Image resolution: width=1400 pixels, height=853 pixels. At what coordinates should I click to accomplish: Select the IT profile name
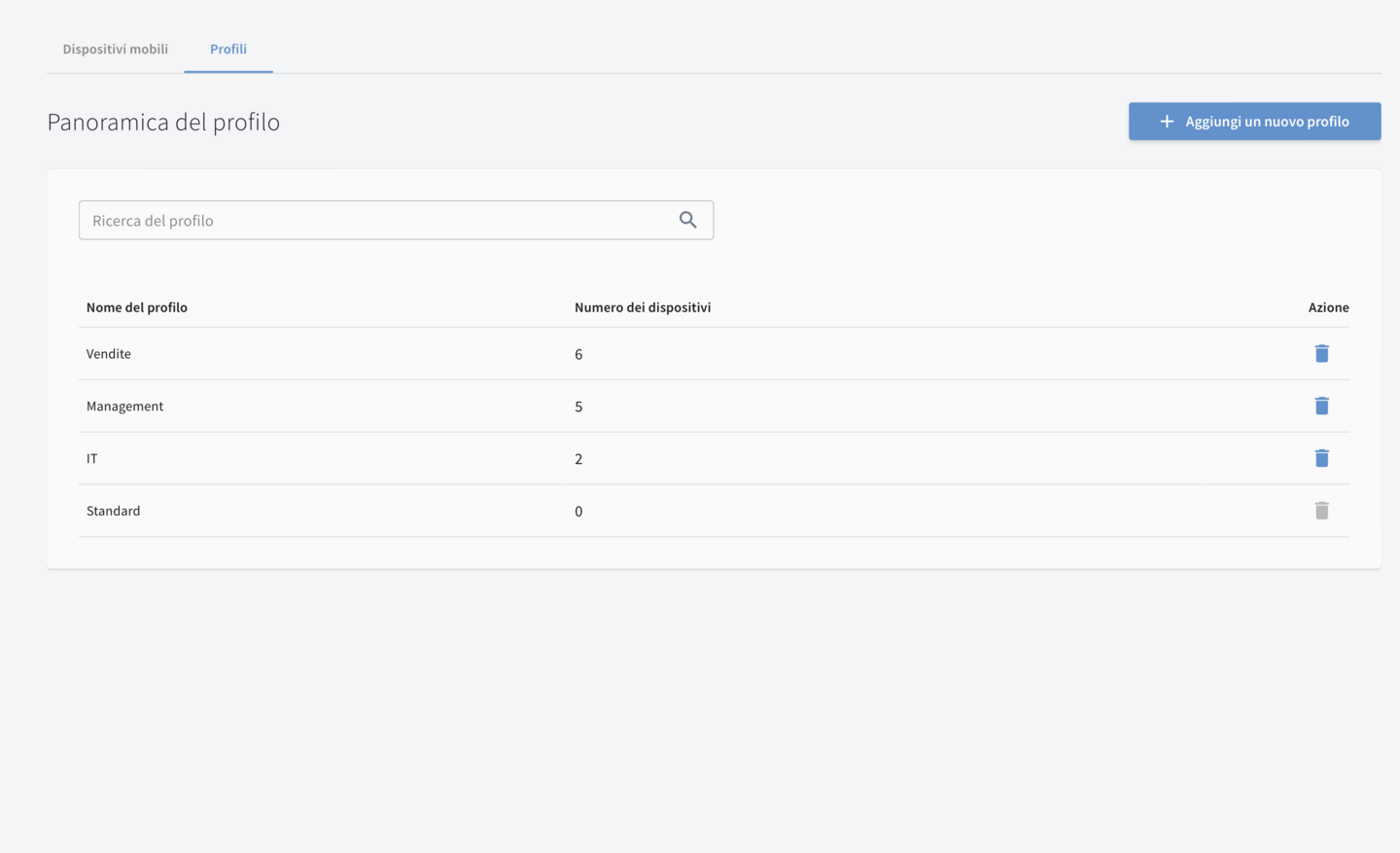(x=92, y=459)
